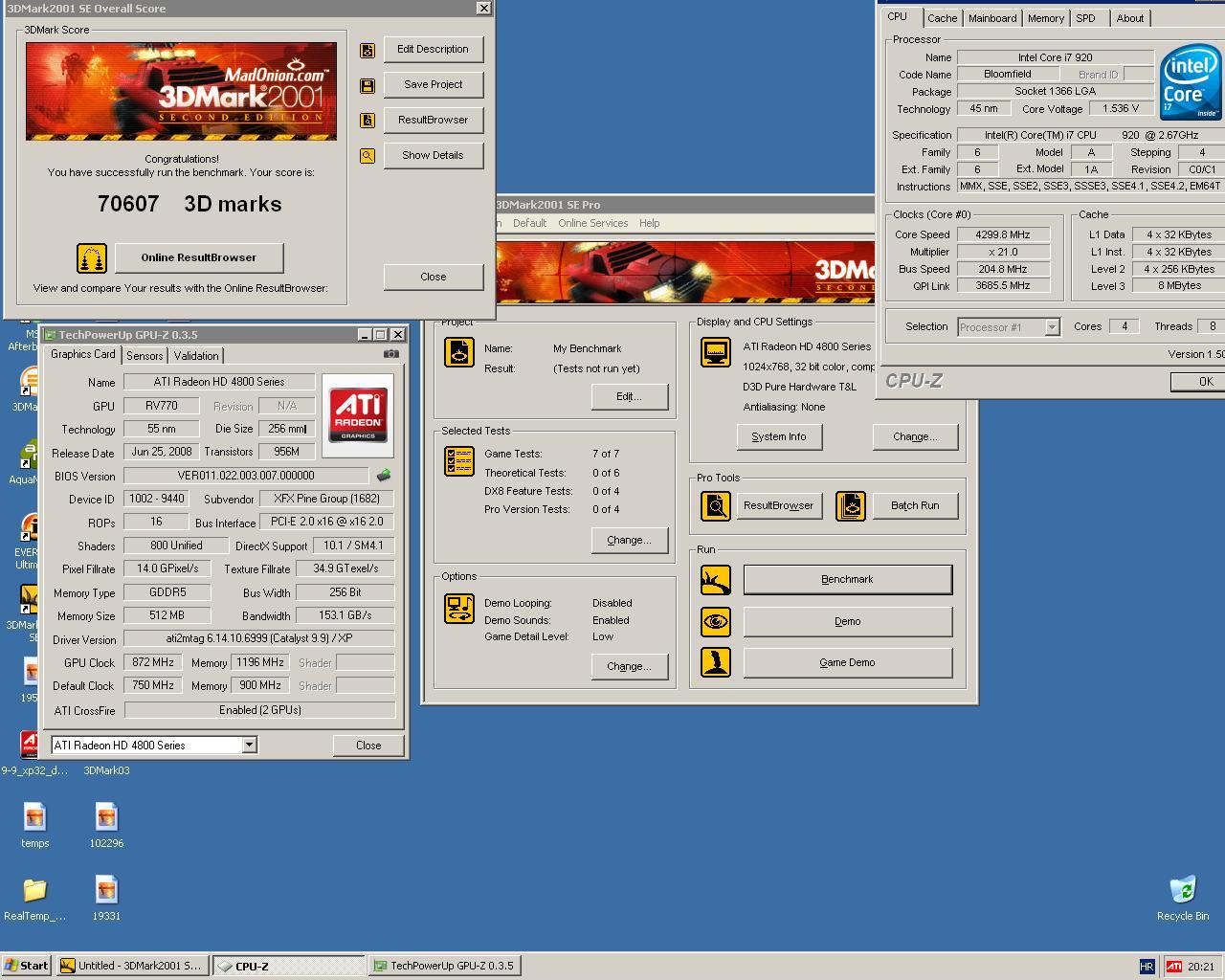Click the Batch Run button
The height and width of the screenshot is (980, 1225).
tap(915, 505)
